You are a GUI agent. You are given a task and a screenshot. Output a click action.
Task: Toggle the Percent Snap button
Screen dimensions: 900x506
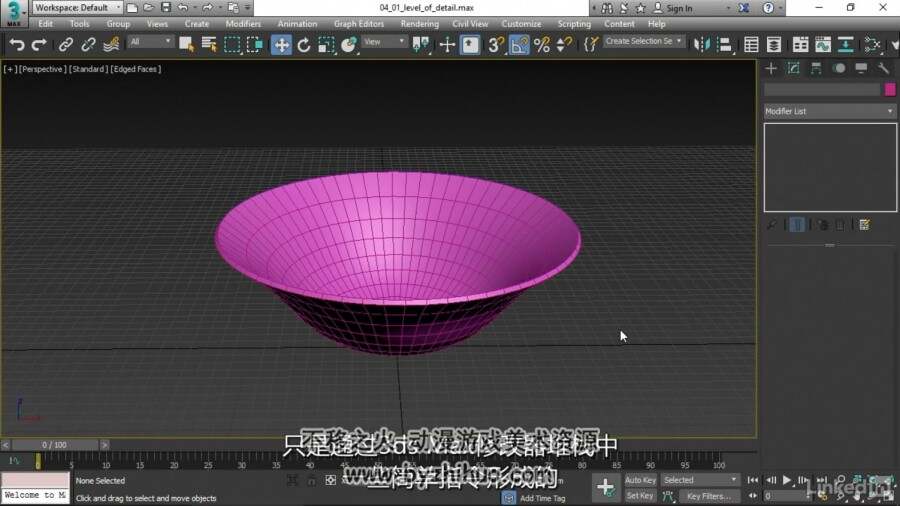click(x=541, y=44)
